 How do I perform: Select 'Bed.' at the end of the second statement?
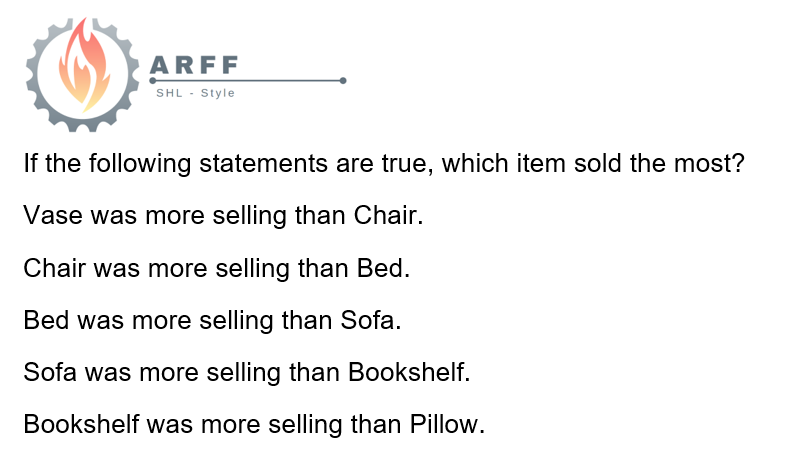pos(383,268)
